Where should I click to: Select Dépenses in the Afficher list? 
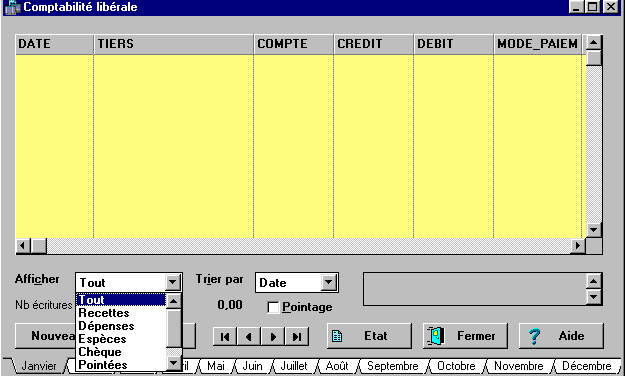[121, 326]
